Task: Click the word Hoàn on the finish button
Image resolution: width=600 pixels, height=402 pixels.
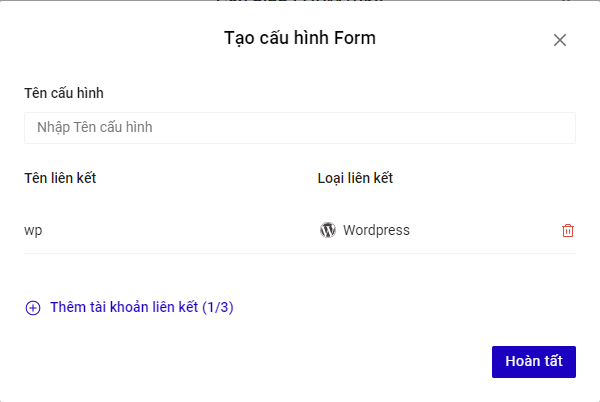Action: [x=523, y=362]
